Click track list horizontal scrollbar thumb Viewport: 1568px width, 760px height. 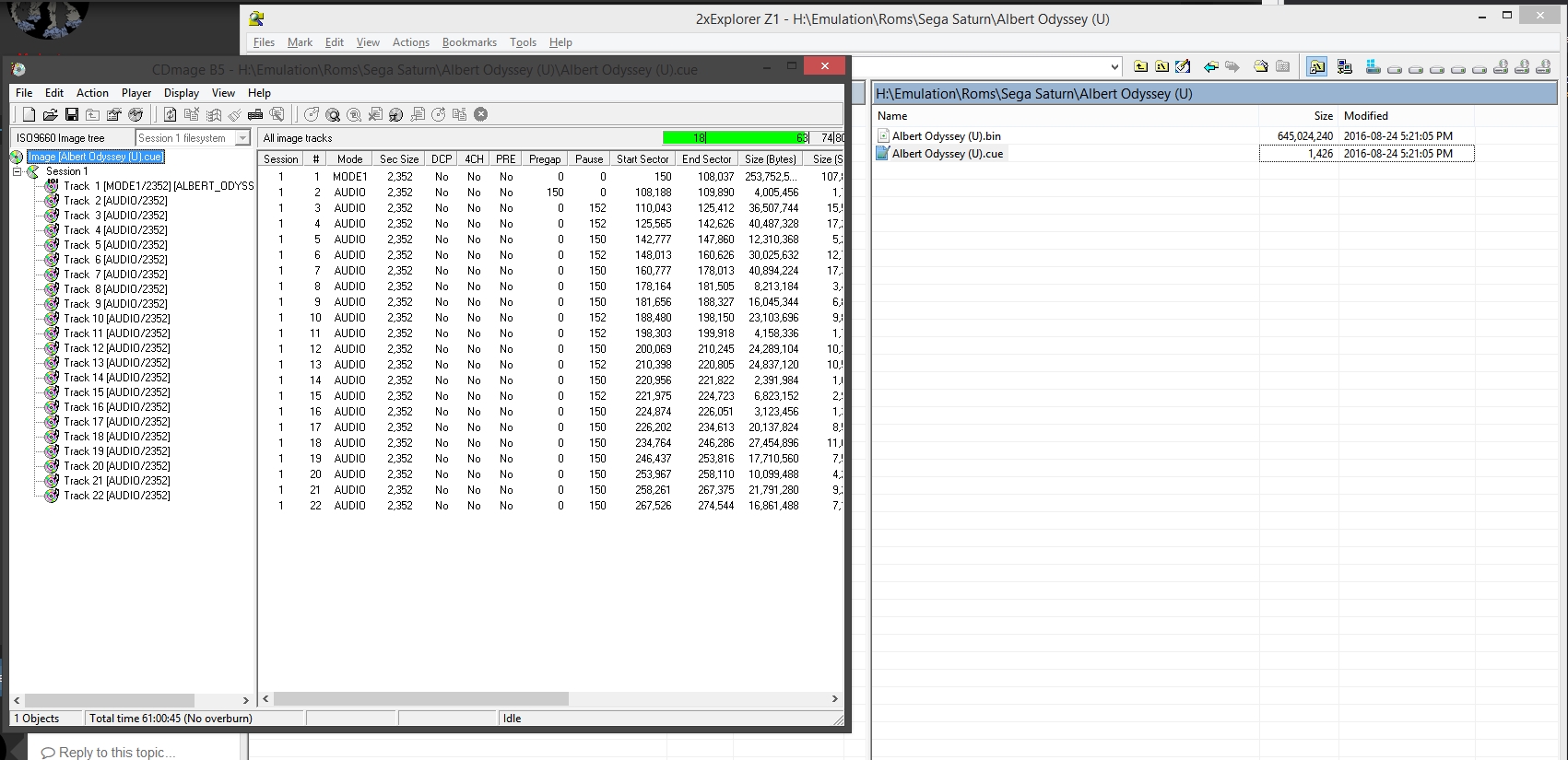(x=420, y=699)
